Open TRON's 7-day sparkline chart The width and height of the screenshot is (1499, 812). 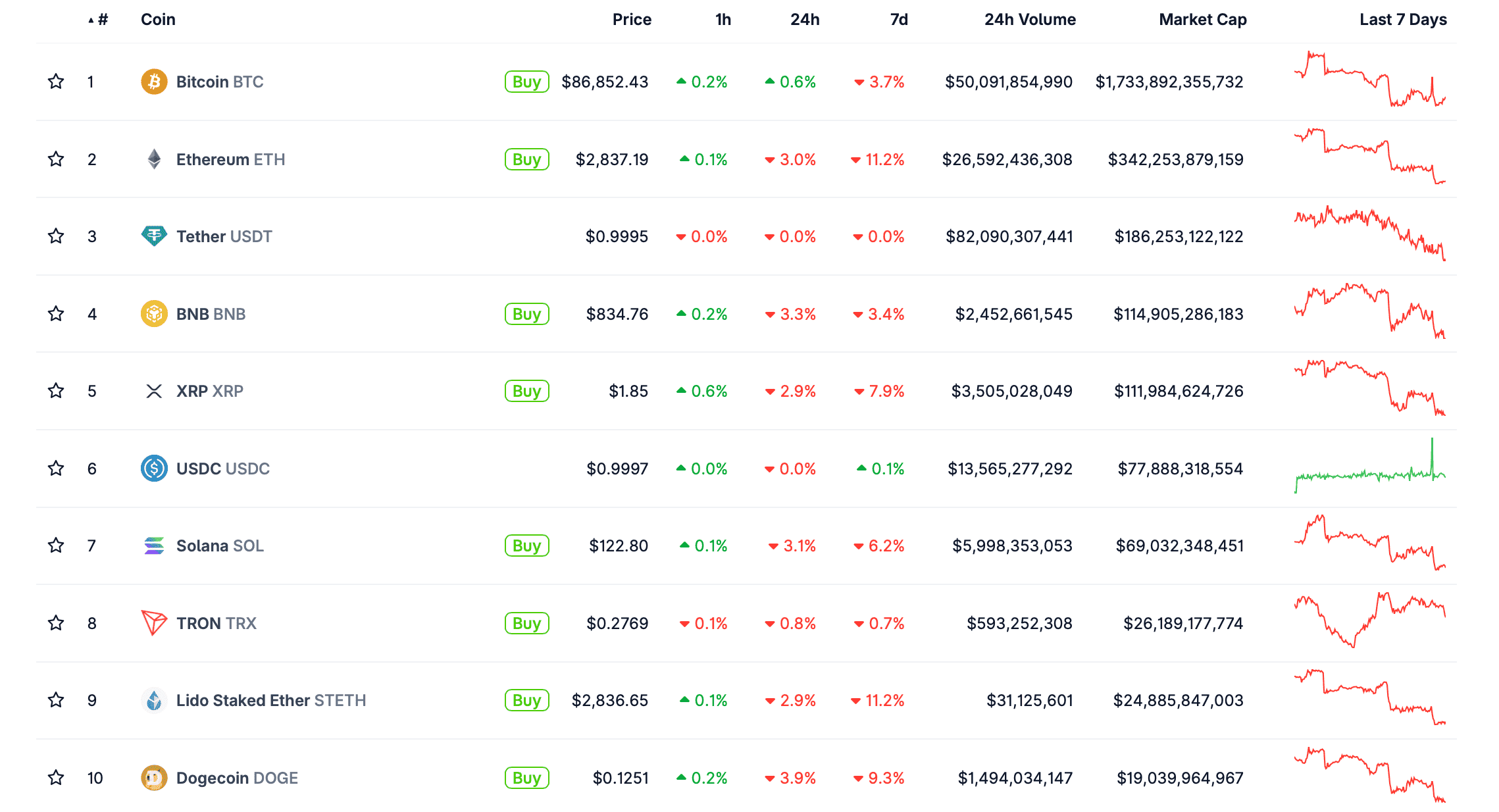click(x=1369, y=620)
